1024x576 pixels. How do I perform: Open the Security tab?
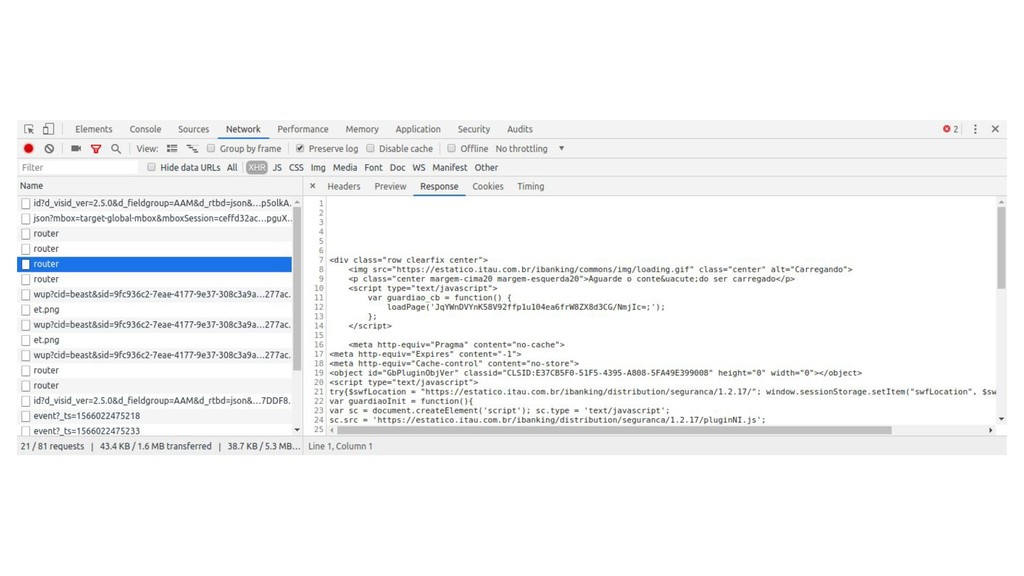point(473,129)
